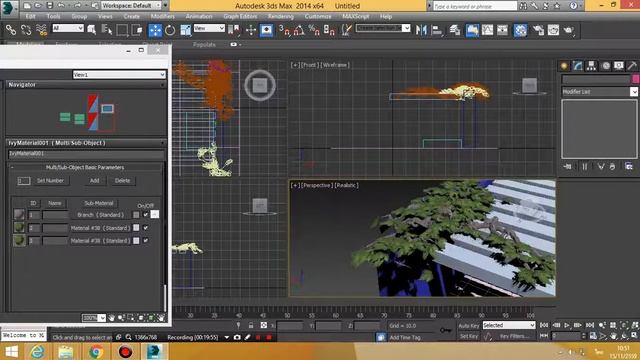Image resolution: width=640 pixels, height=360 pixels.
Task: Open the Create command panel tab
Action: point(564,66)
